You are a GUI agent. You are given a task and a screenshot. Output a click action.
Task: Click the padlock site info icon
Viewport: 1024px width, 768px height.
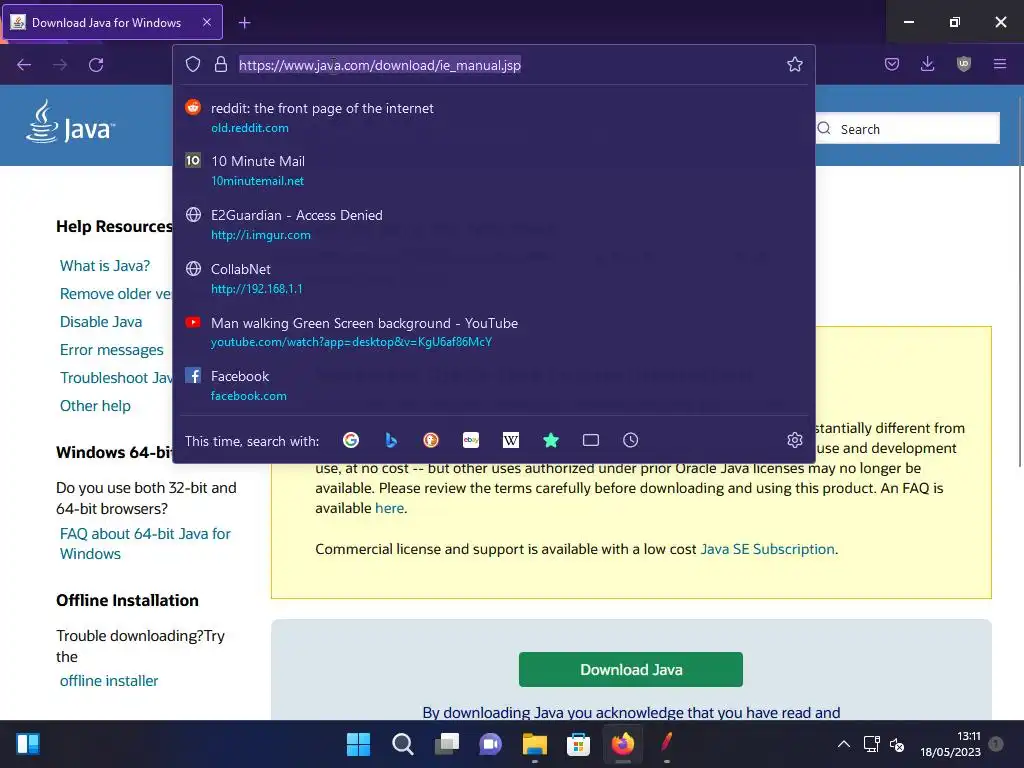pyautogui.click(x=221, y=64)
